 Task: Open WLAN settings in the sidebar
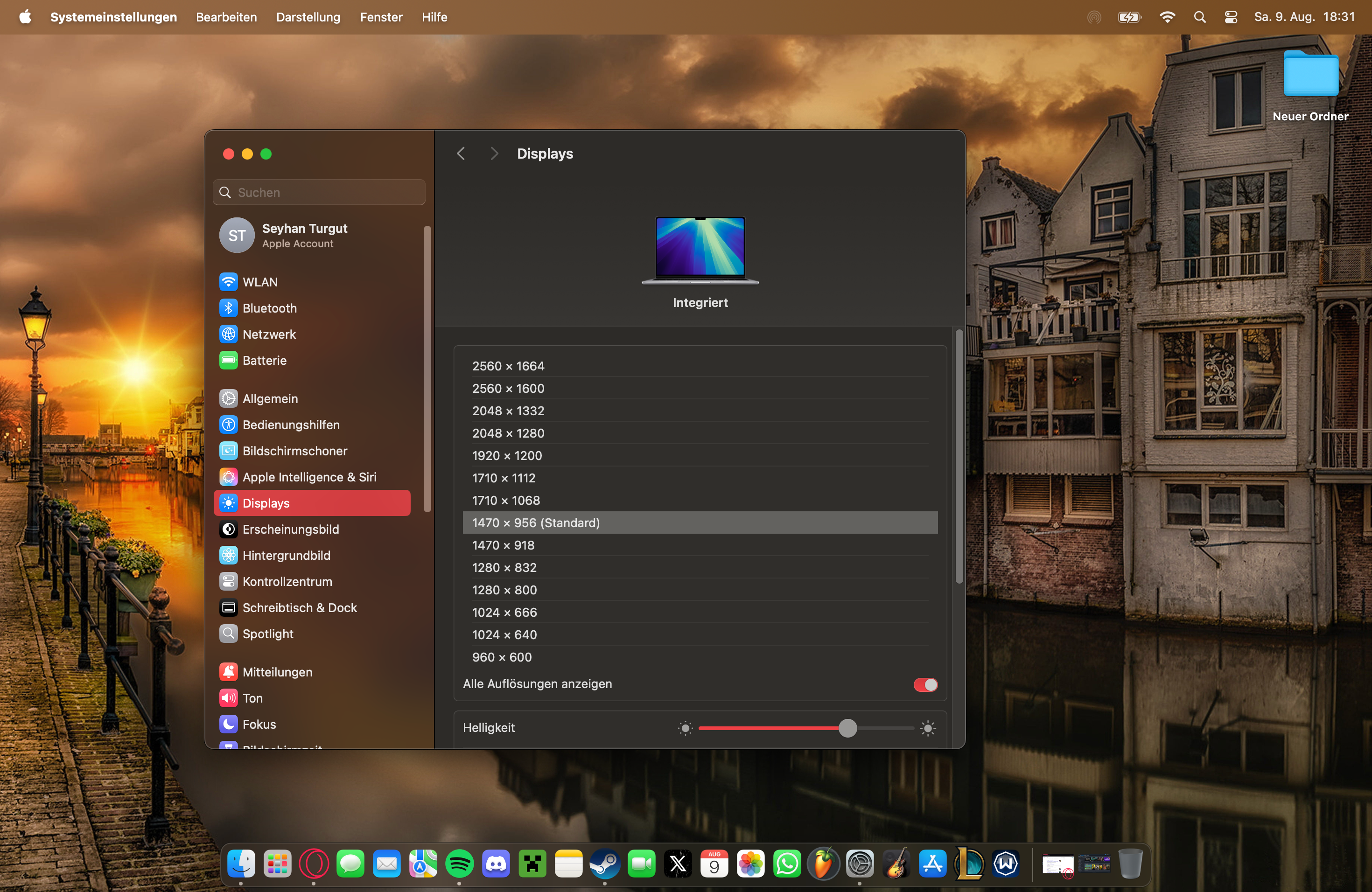(312, 282)
